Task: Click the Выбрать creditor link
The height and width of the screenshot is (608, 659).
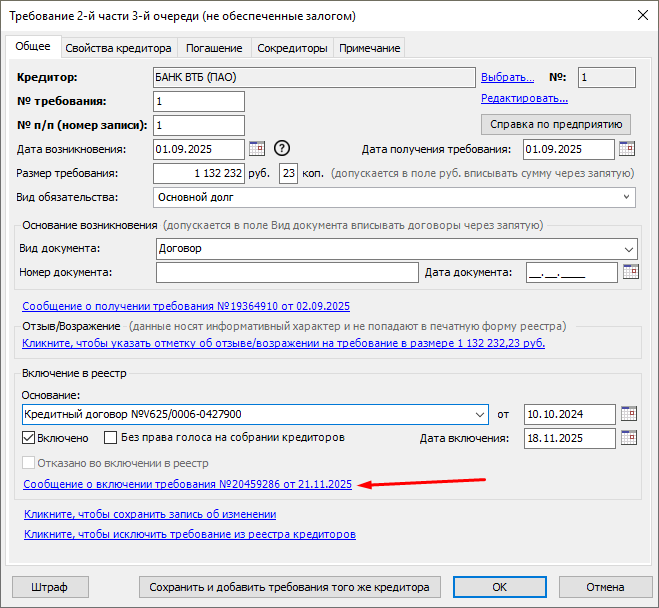Action: pos(508,77)
